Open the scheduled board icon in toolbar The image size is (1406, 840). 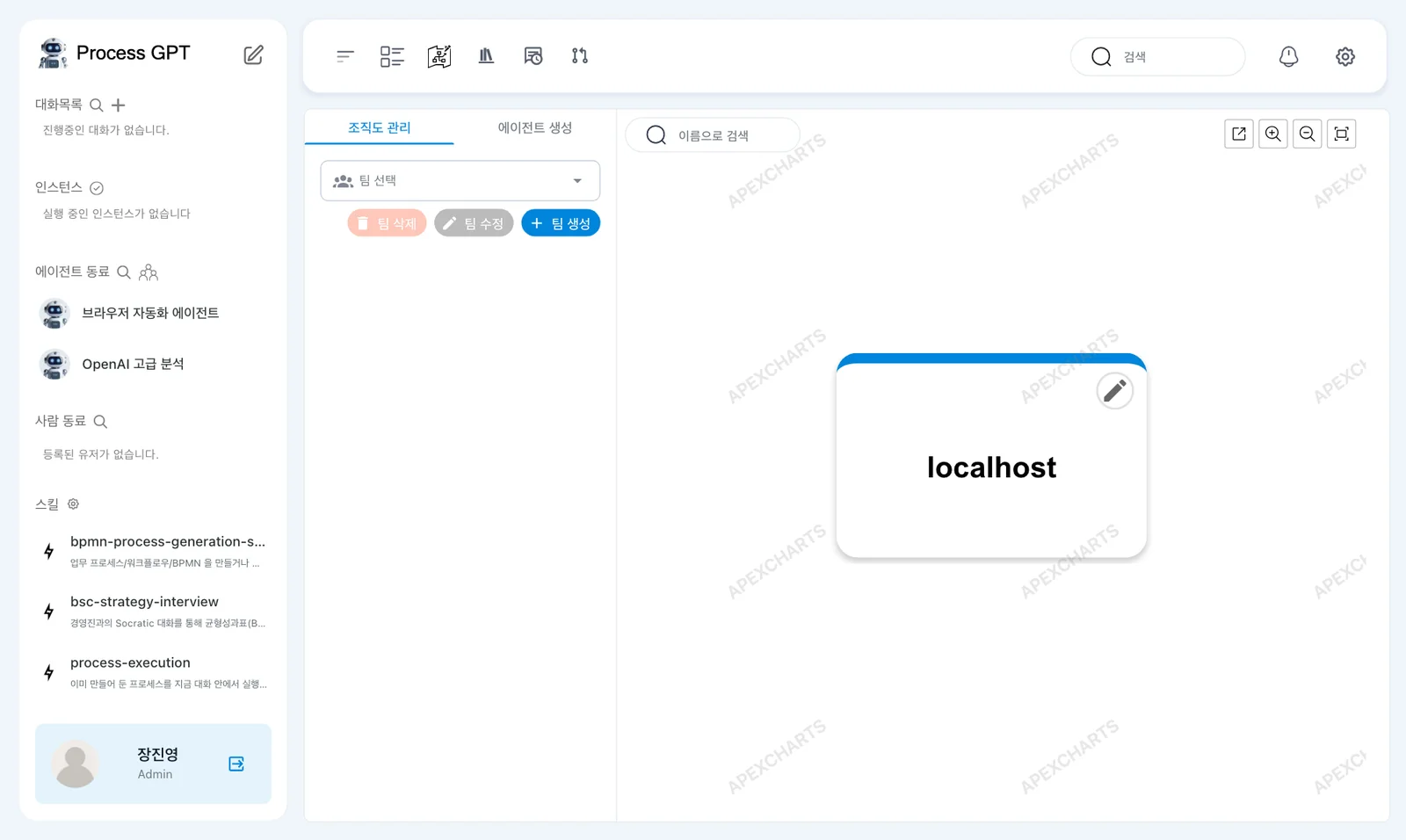click(533, 56)
